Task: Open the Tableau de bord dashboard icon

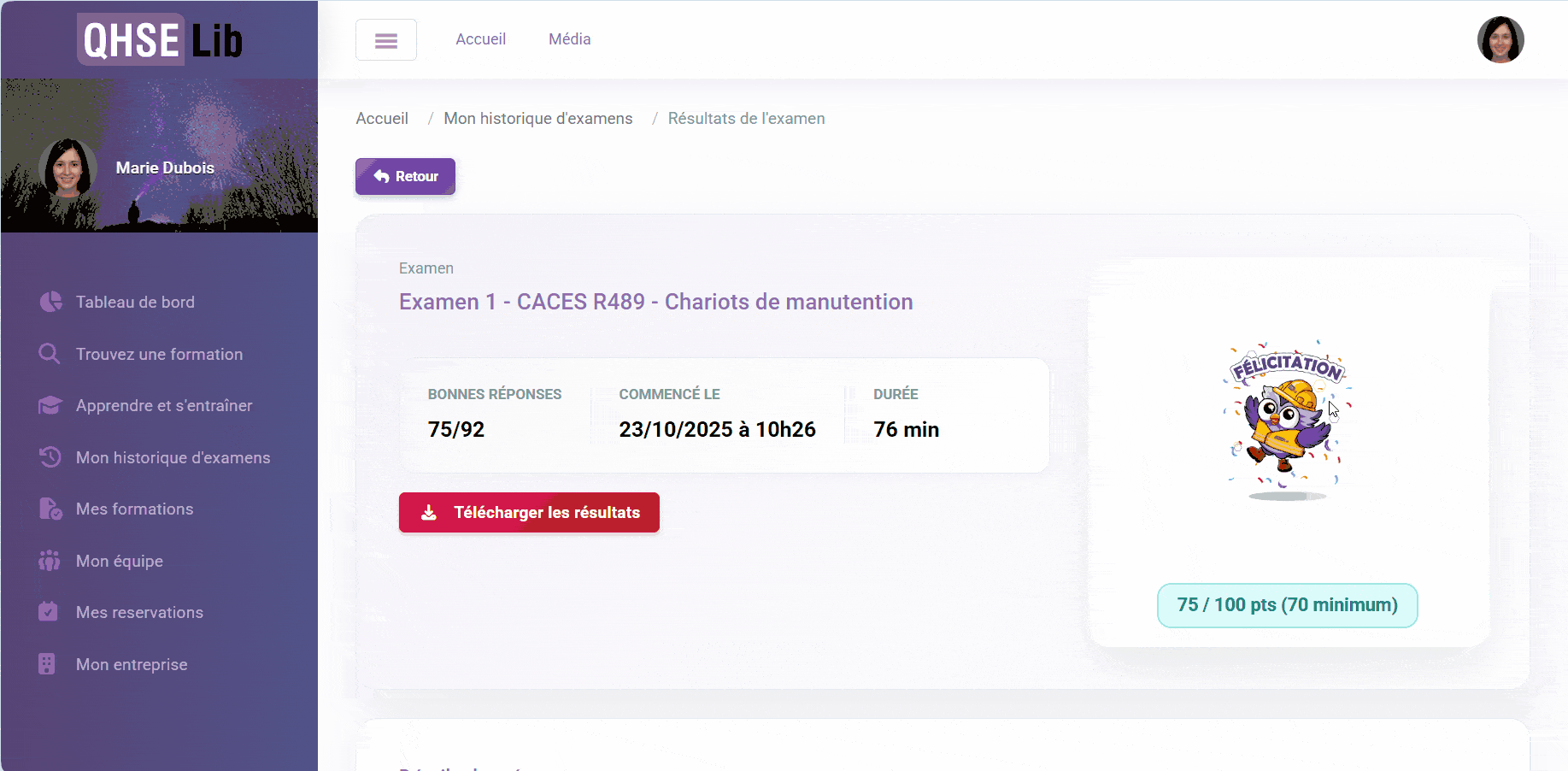Action: coord(50,302)
